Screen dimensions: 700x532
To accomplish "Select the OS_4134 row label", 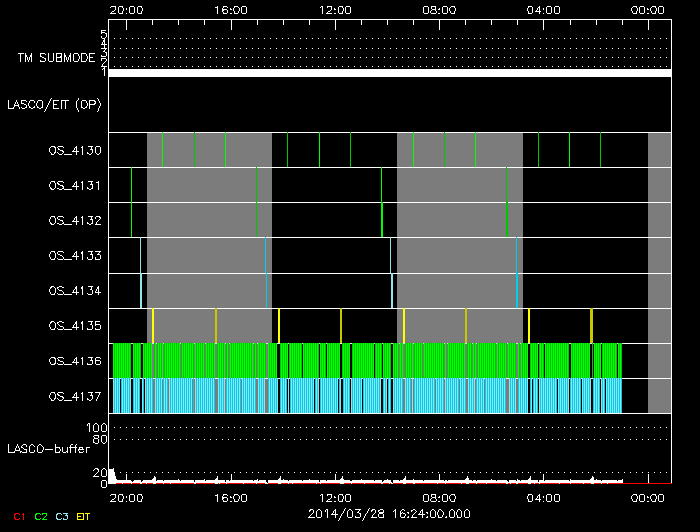I will [x=74, y=291].
